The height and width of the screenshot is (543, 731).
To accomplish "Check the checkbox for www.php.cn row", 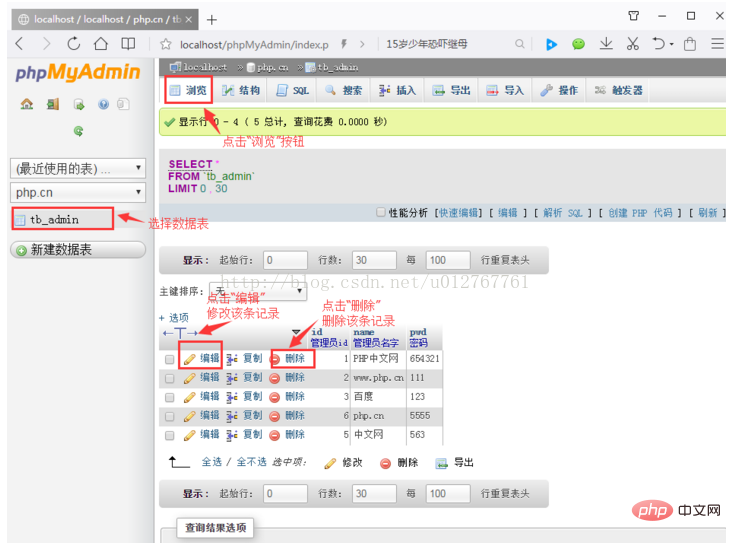I will pos(169,378).
